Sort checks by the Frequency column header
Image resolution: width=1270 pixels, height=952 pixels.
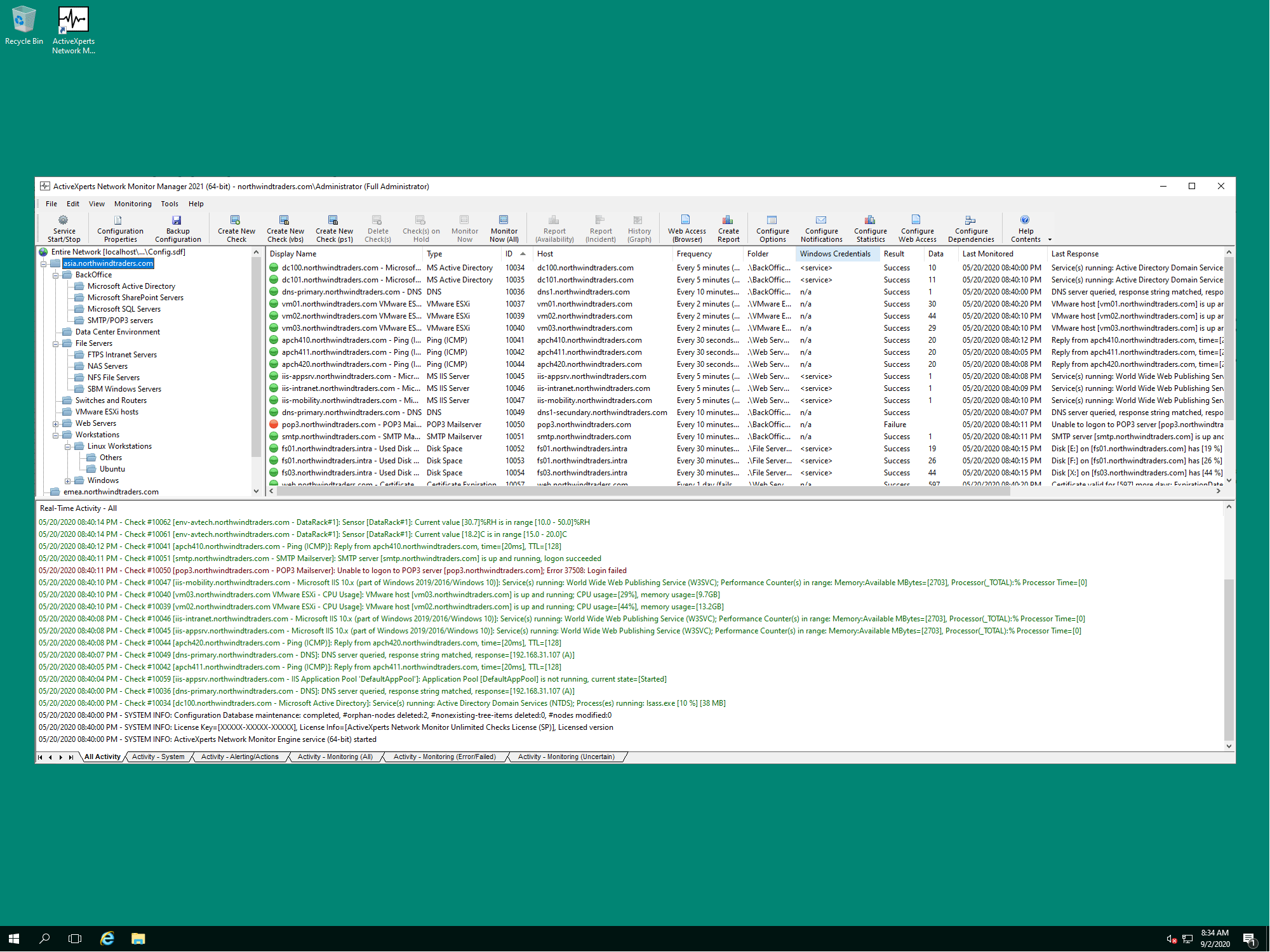(x=708, y=254)
